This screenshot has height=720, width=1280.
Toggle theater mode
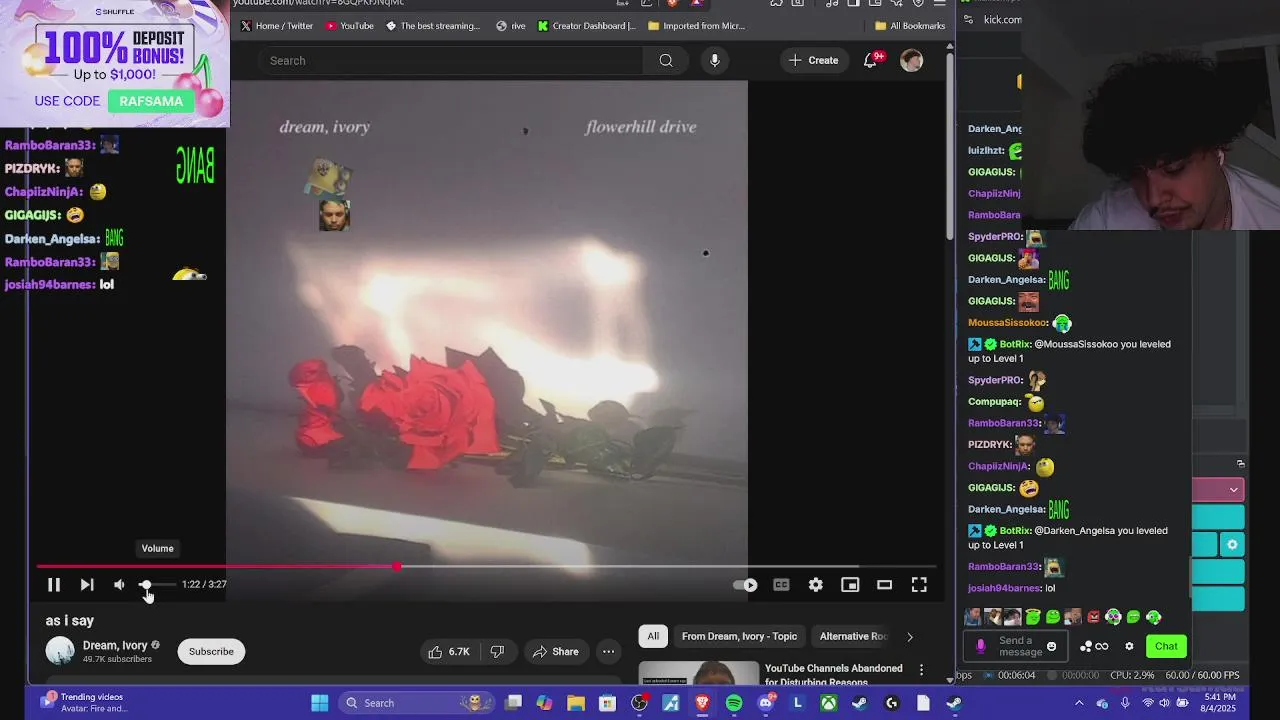click(884, 585)
